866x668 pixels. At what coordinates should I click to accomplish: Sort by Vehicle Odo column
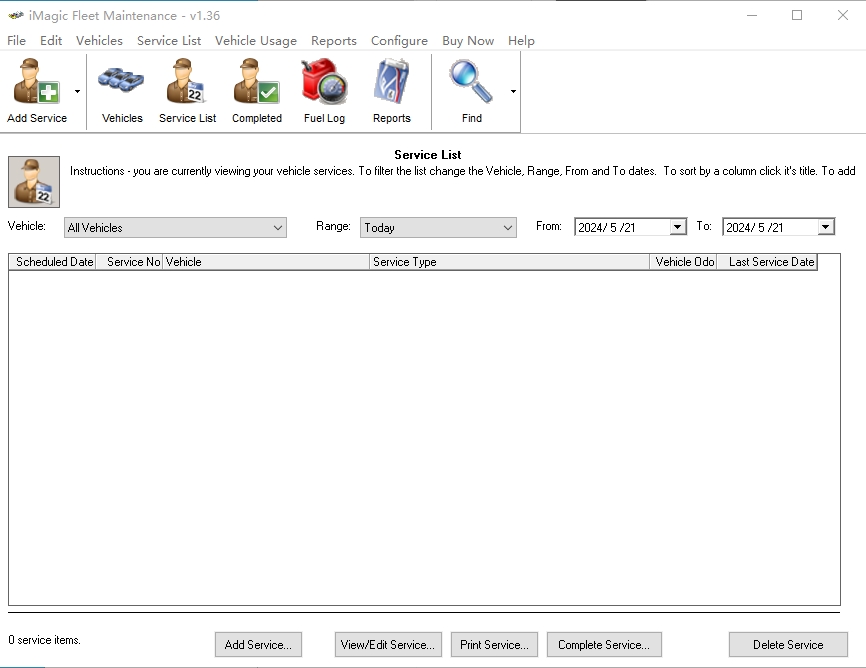(683, 262)
